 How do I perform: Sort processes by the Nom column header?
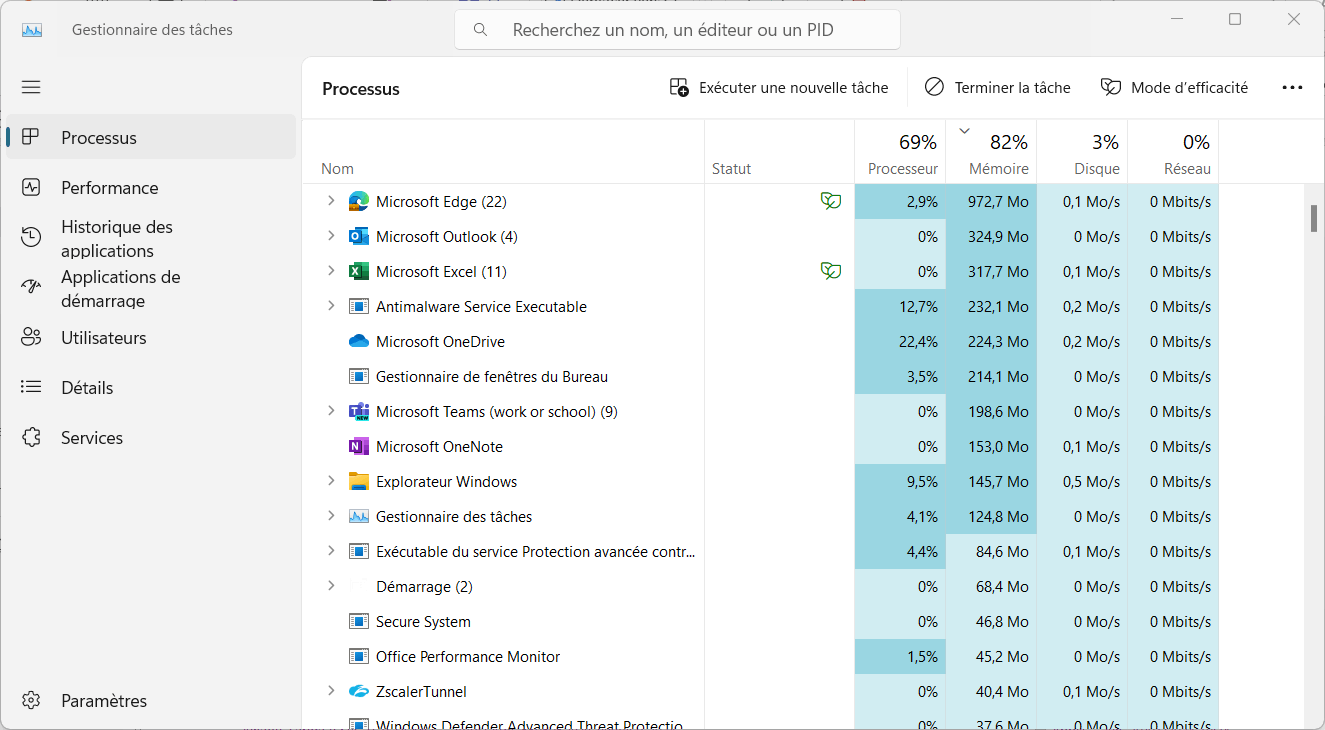[503, 152]
